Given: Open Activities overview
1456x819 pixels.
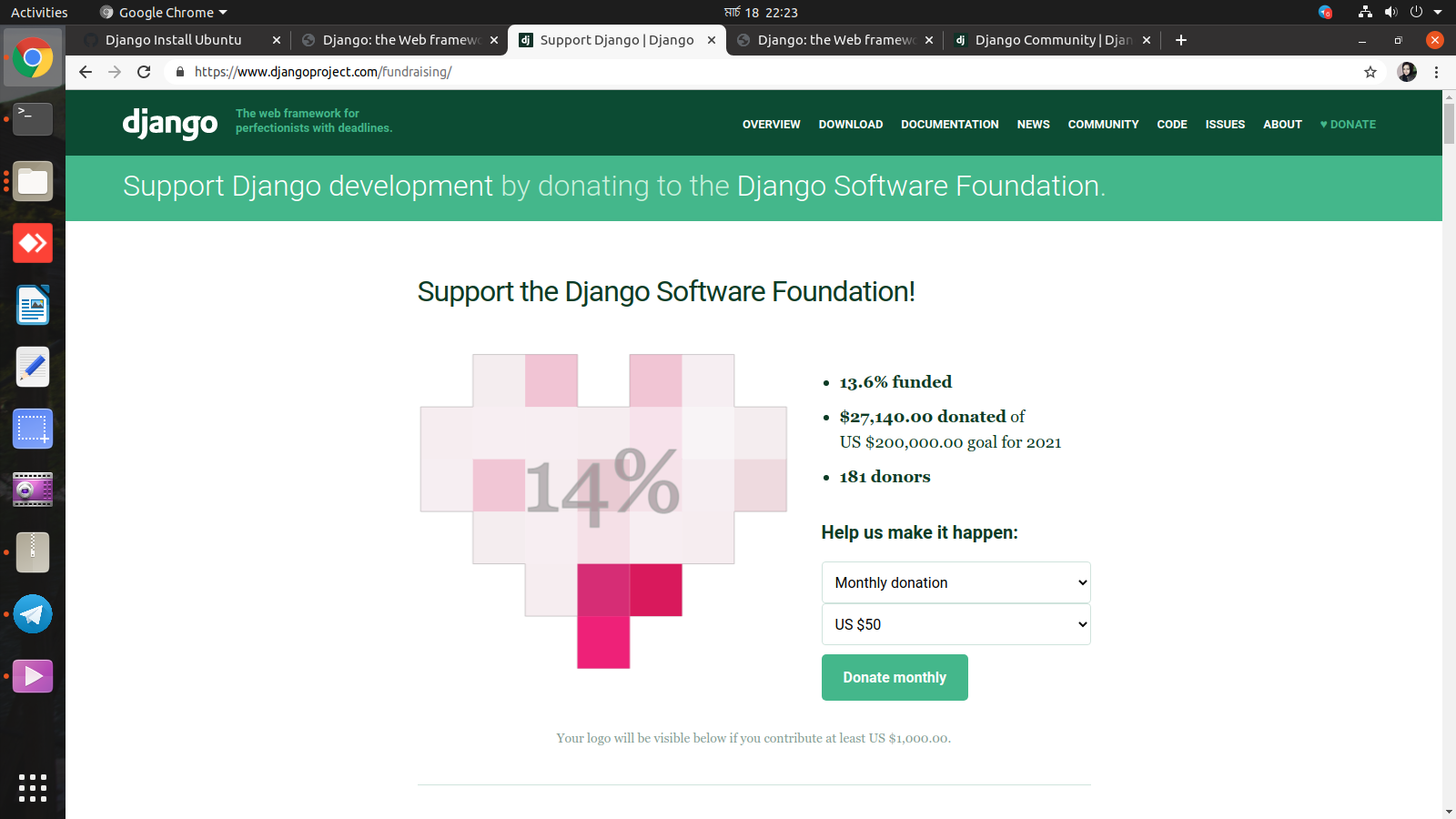Looking at the screenshot, I should 39,12.
